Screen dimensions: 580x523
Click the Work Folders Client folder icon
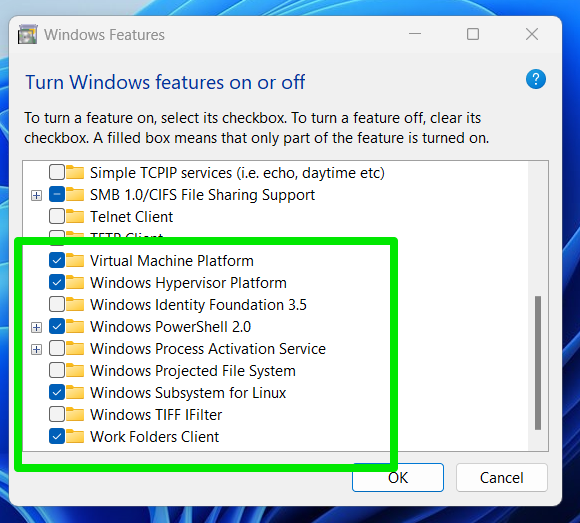[75, 436]
